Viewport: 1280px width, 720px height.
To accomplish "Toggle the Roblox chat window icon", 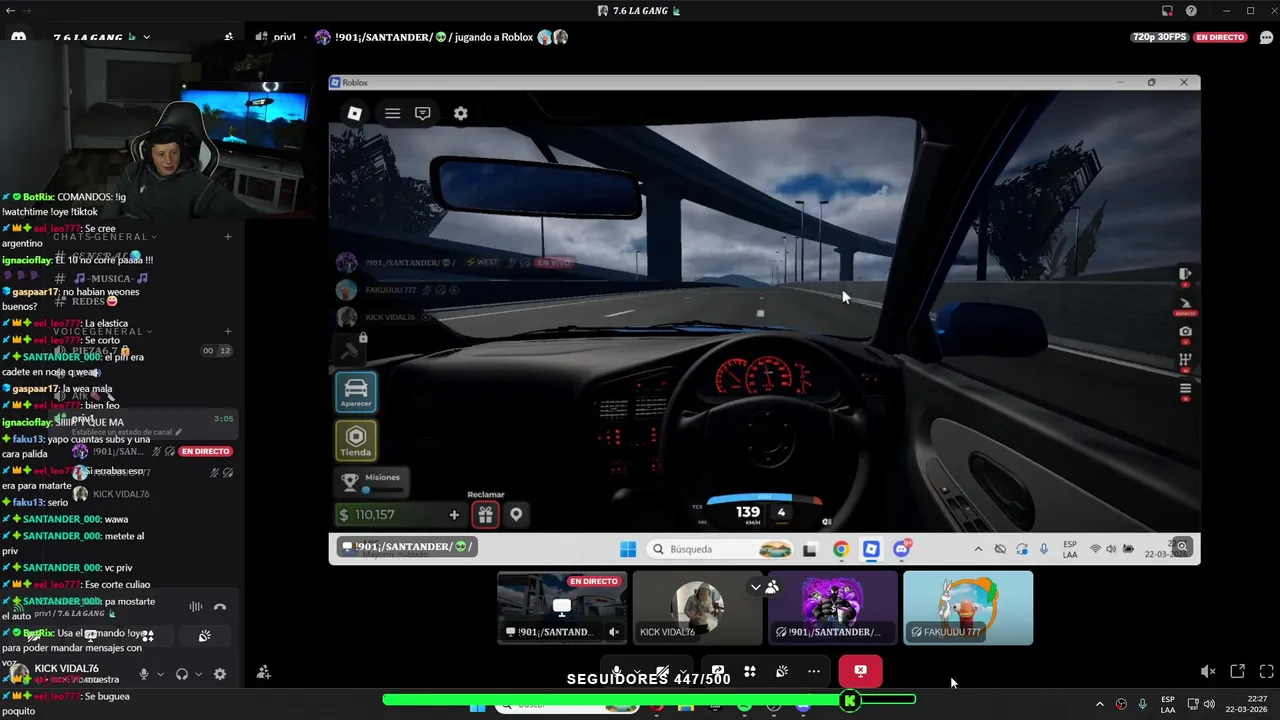I will pyautogui.click(x=423, y=114).
